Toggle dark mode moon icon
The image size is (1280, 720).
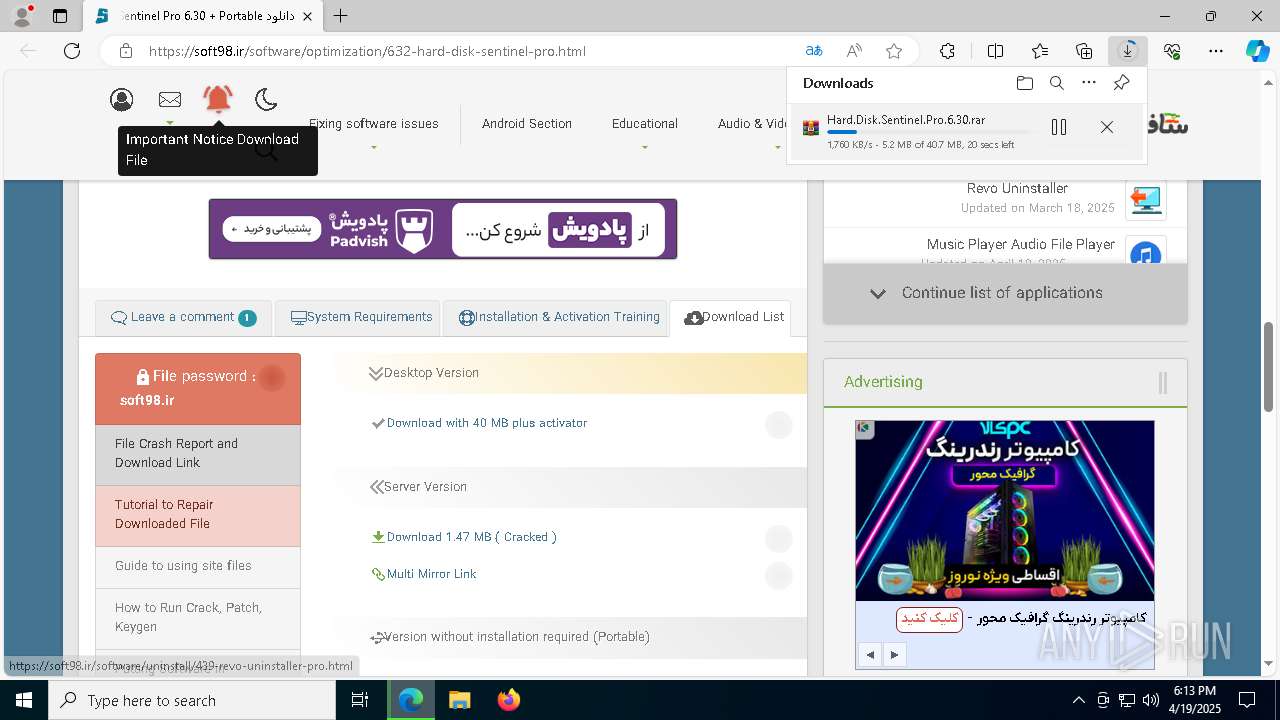tap(266, 99)
